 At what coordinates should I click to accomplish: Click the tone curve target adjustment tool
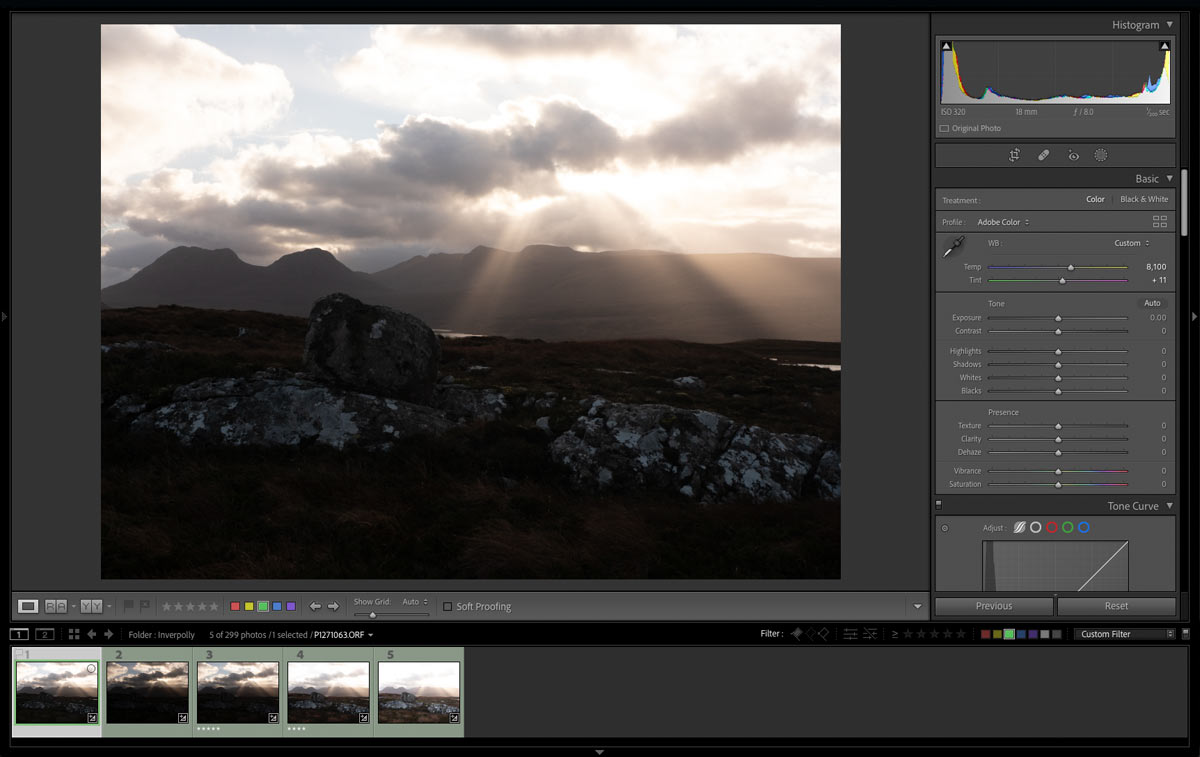(944, 528)
